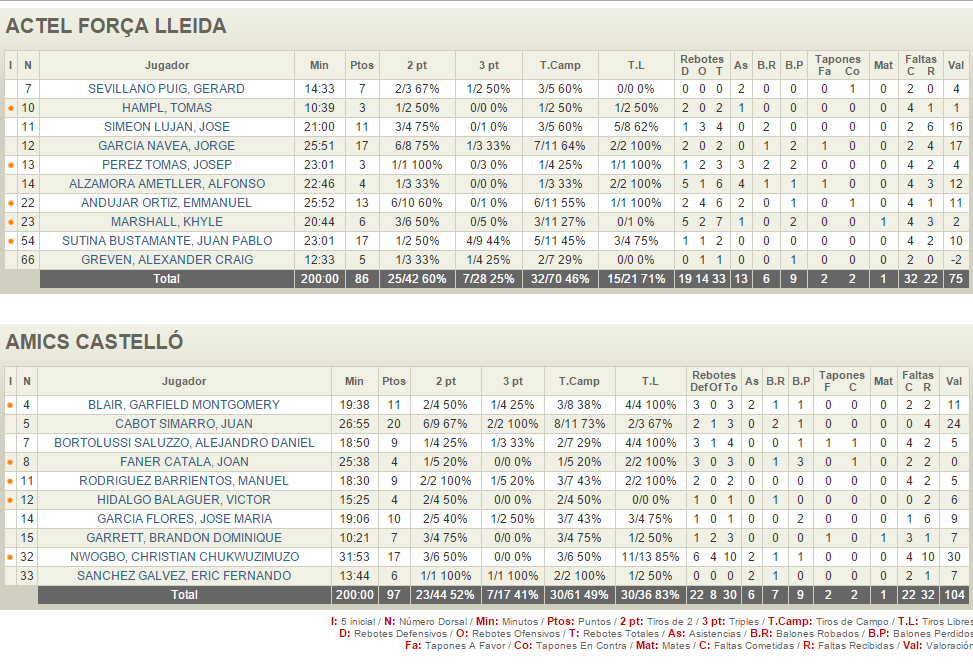This screenshot has width=973, height=664.
Task: Open Cabot Simarro, Juan player page
Action: (183, 424)
